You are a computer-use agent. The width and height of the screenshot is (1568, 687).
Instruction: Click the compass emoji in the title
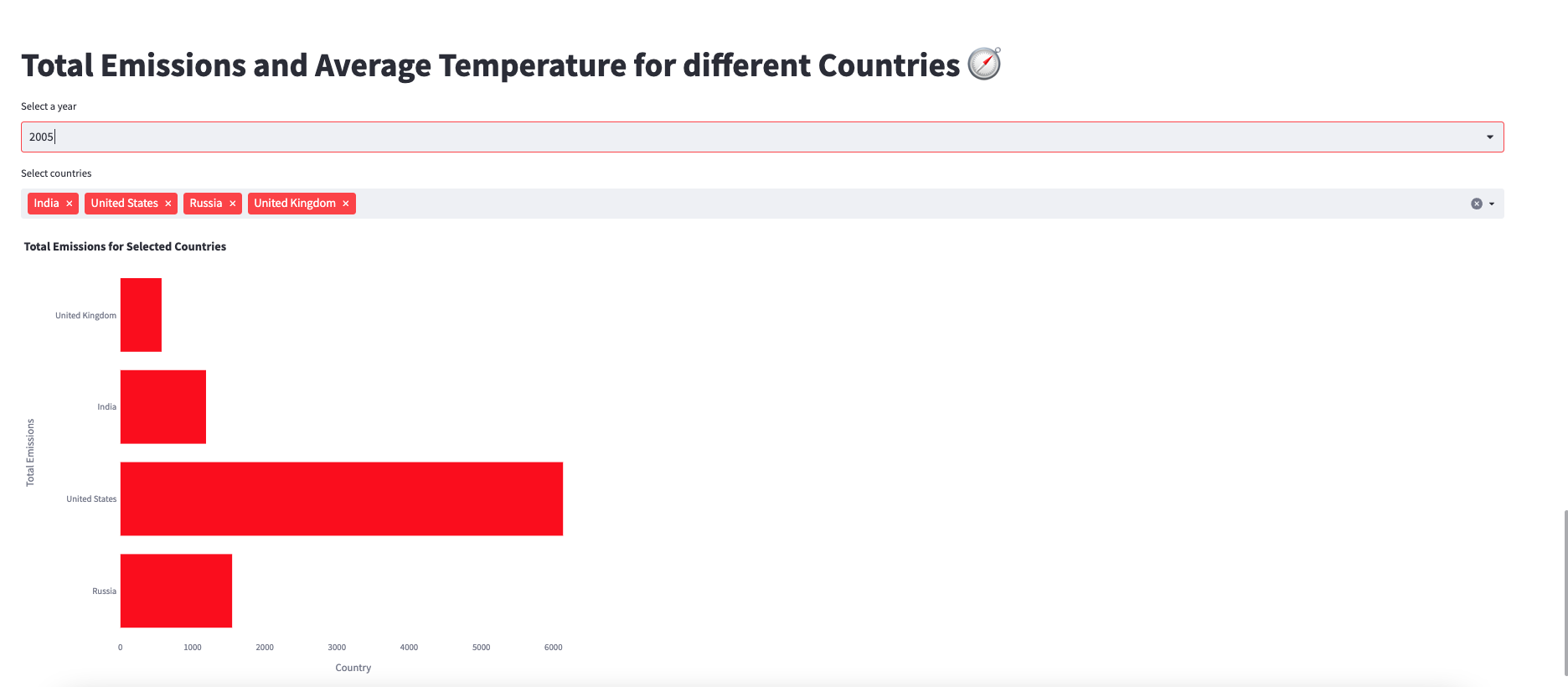tap(984, 65)
